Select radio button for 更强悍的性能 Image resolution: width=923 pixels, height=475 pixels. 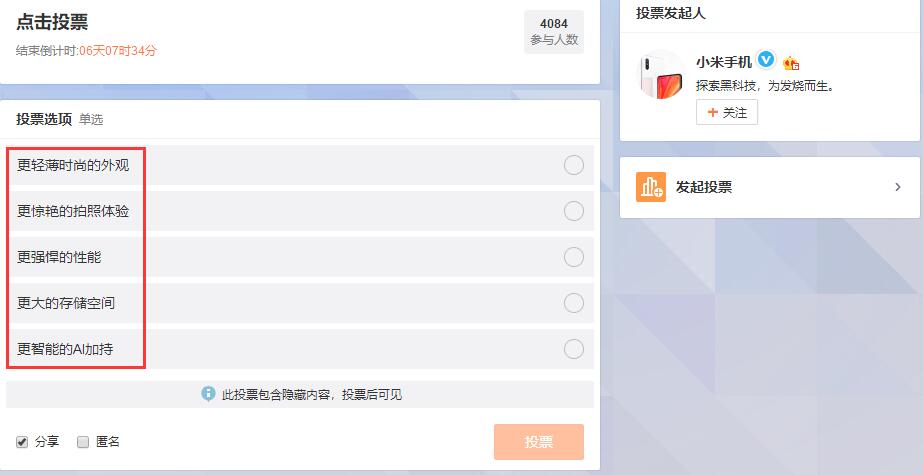[x=573, y=257]
